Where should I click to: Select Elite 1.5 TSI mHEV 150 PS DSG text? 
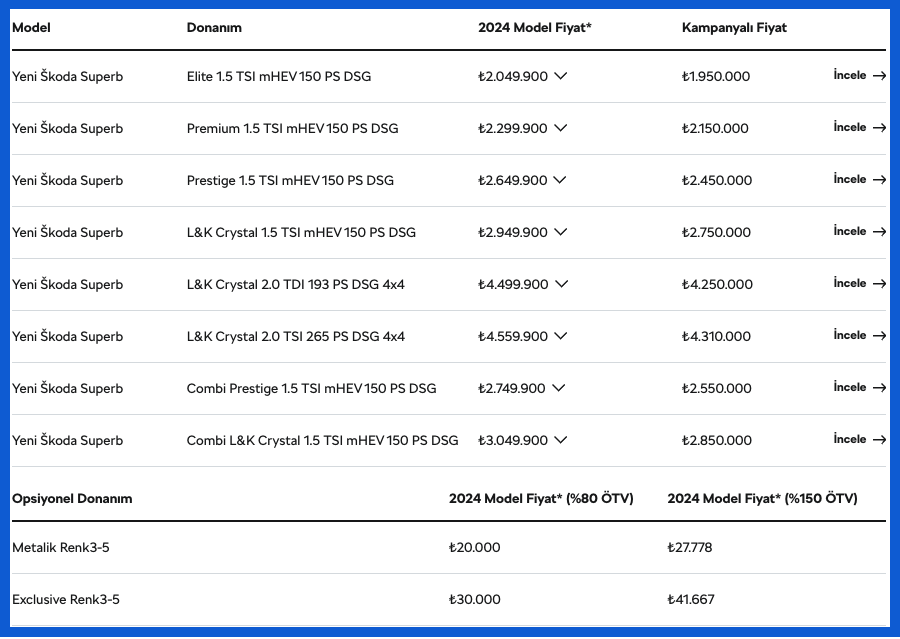click(279, 76)
